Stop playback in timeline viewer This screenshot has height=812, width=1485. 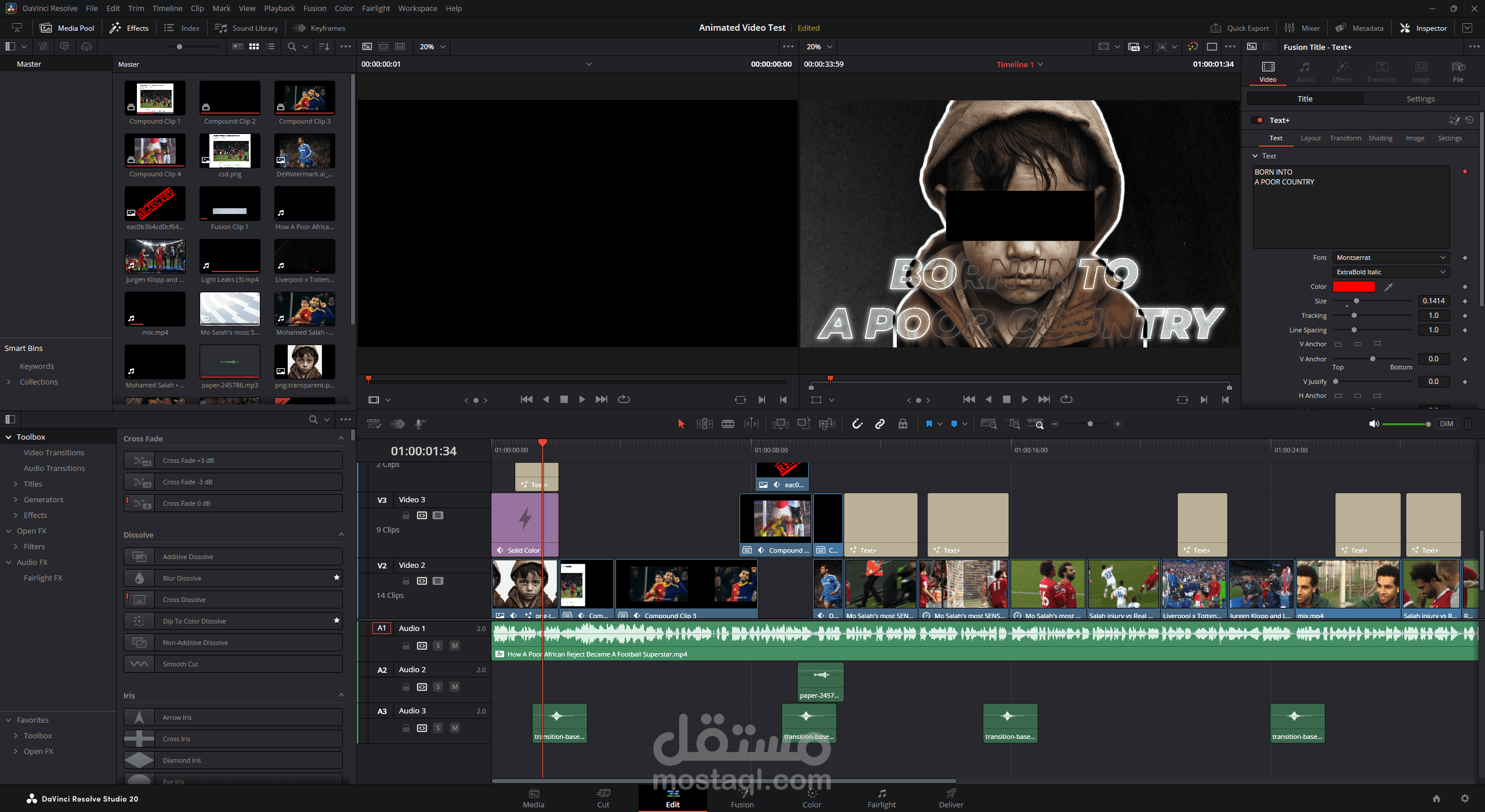1006,400
